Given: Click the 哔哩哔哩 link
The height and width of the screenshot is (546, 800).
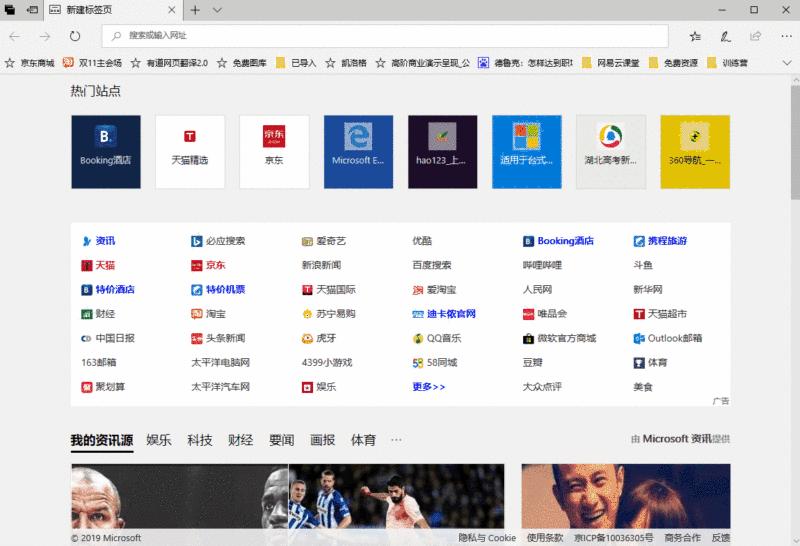Looking at the screenshot, I should coord(542,265).
